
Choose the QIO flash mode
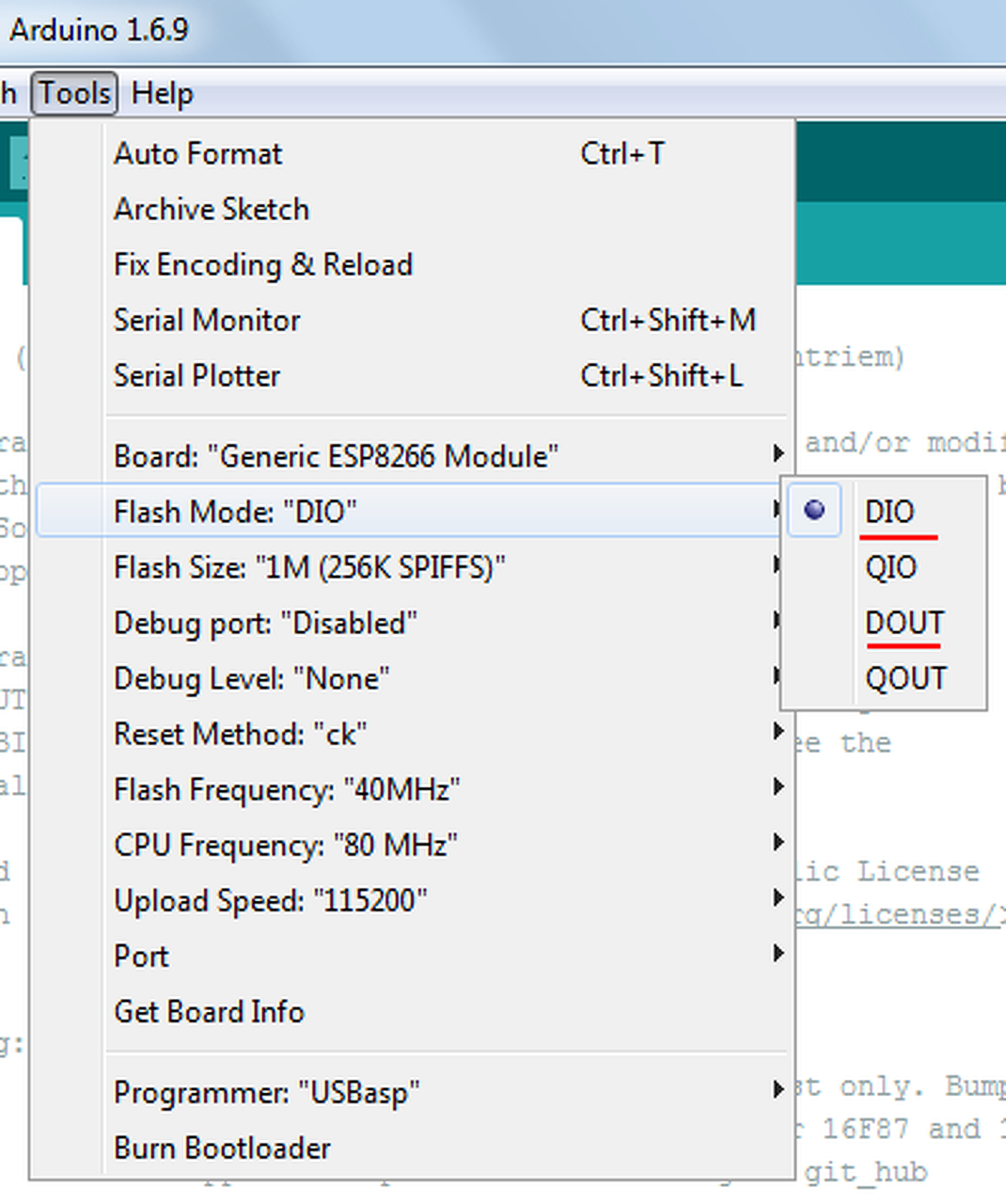click(x=884, y=567)
